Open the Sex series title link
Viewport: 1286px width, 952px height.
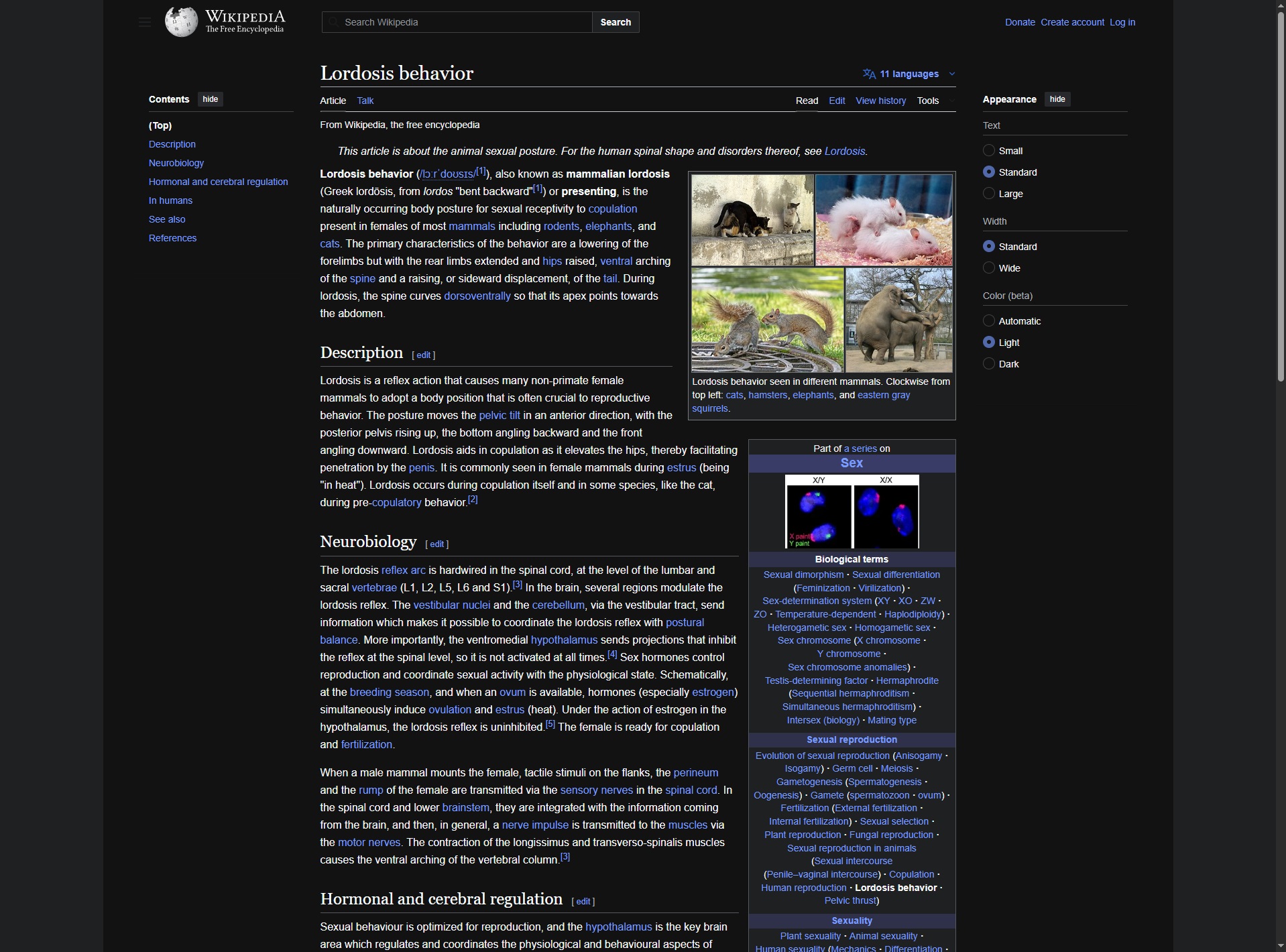pyautogui.click(x=852, y=463)
